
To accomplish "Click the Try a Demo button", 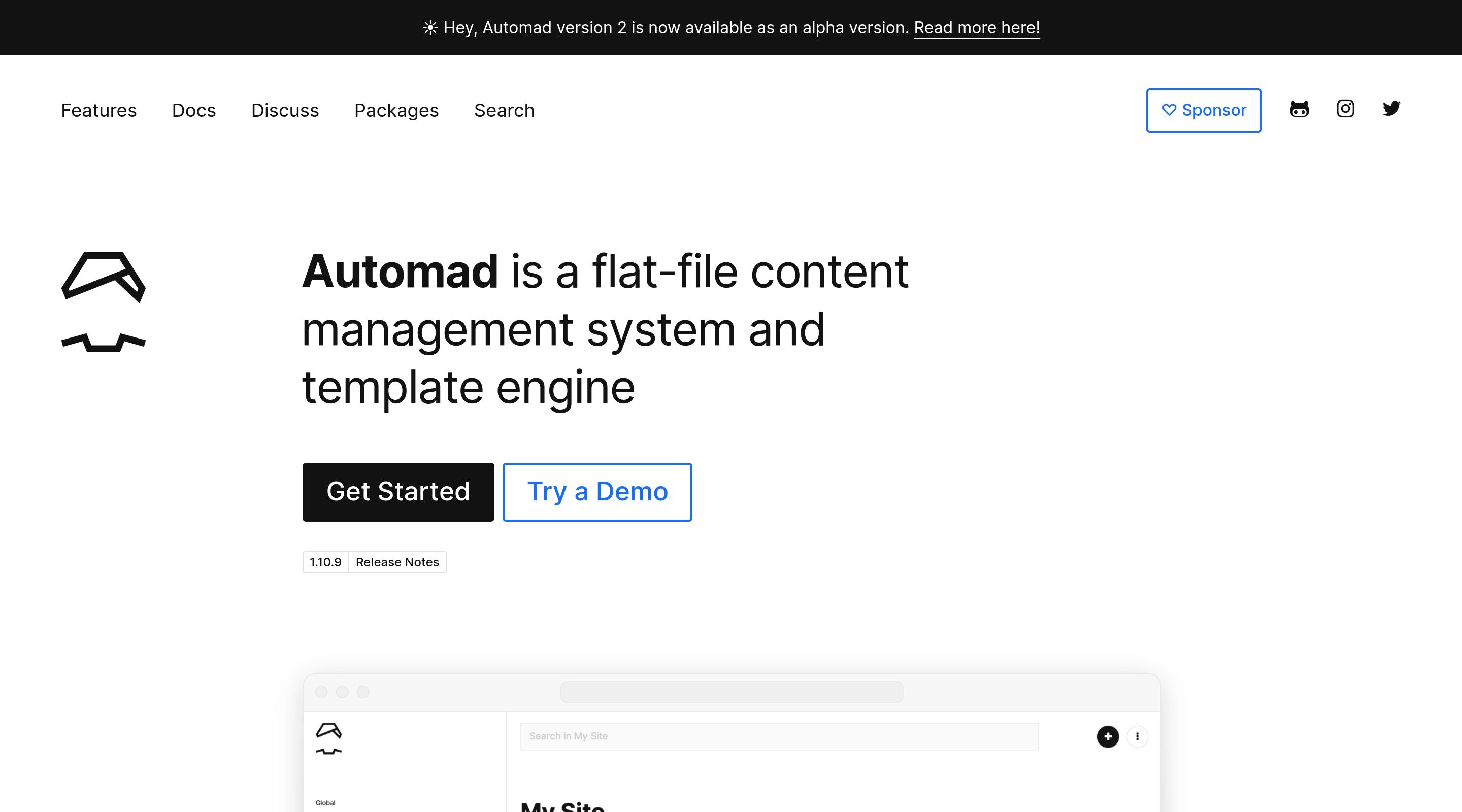I will [x=597, y=492].
